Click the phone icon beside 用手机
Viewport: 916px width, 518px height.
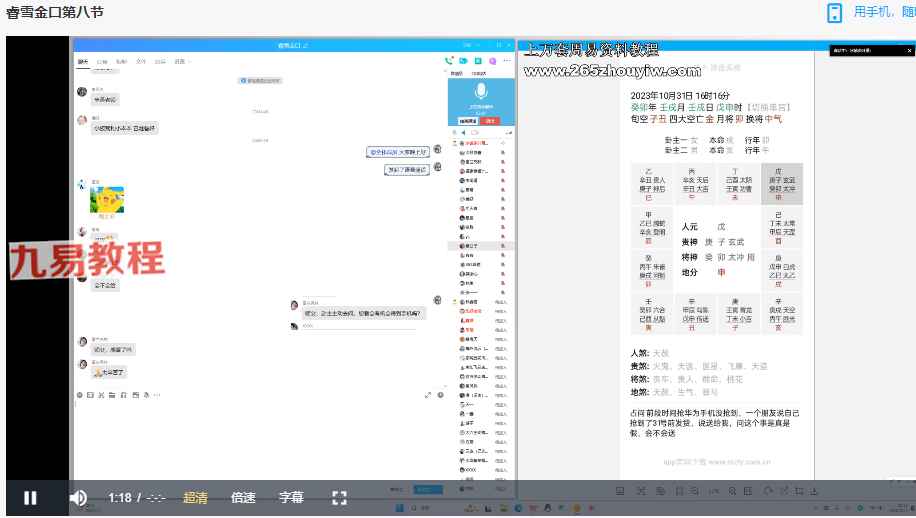pyautogui.click(x=834, y=12)
